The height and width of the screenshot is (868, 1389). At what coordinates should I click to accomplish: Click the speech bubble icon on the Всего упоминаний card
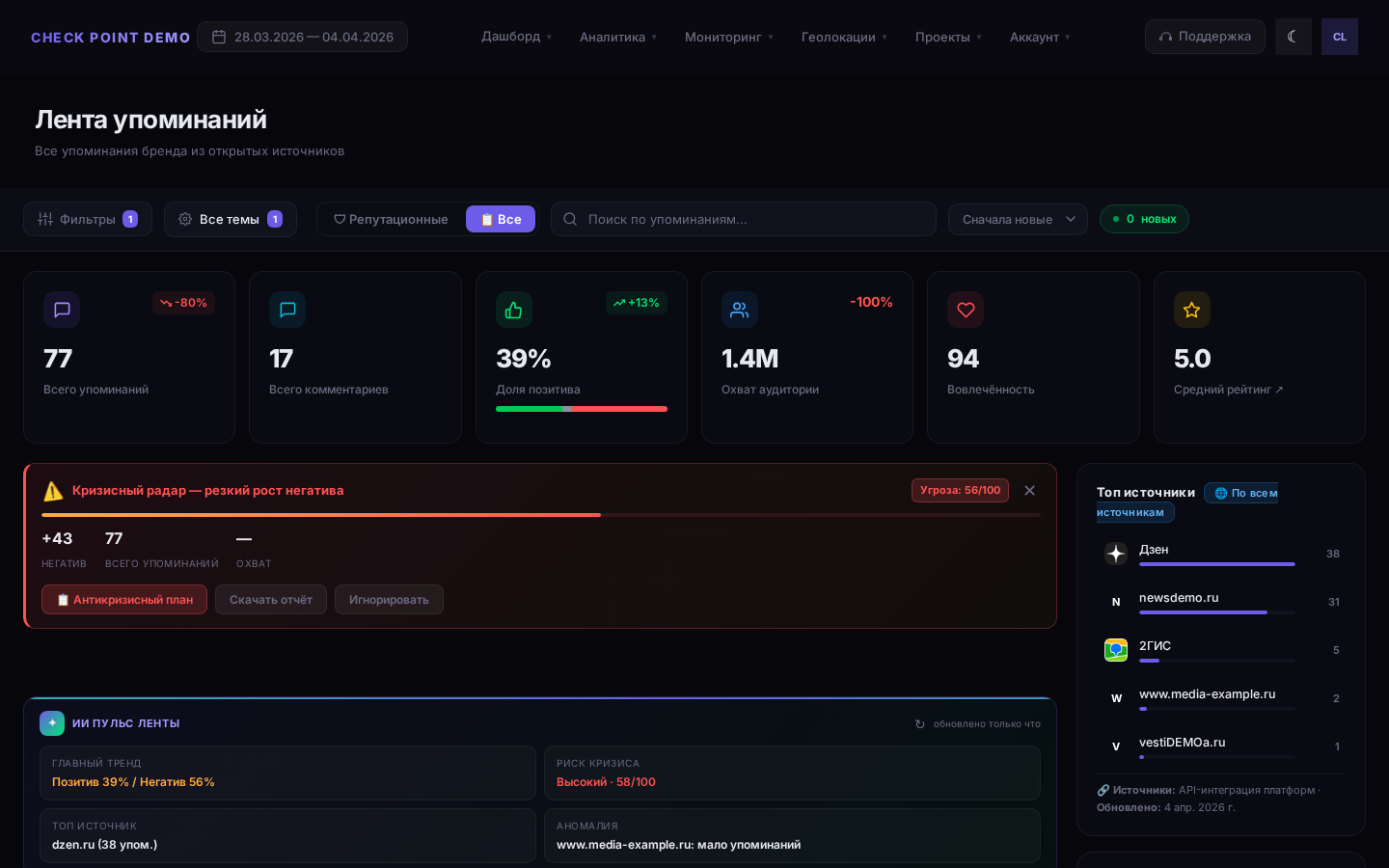pos(62,310)
